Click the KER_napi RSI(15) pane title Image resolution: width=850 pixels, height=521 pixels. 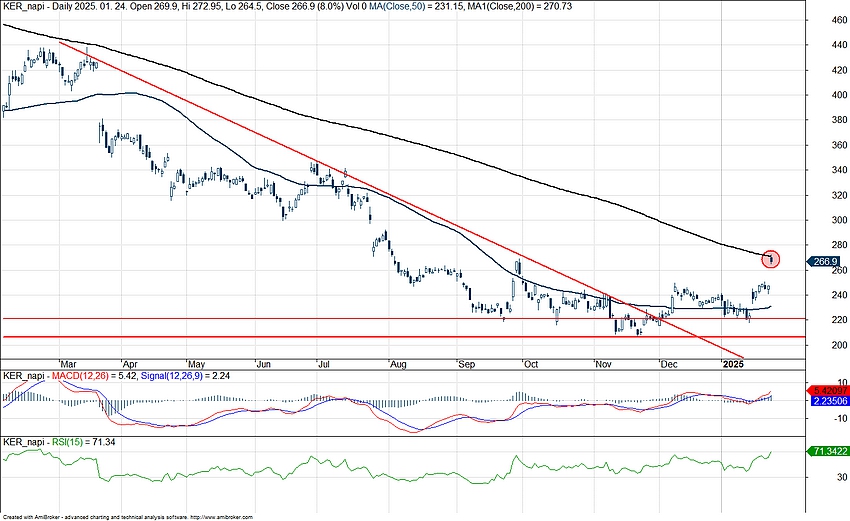coord(60,441)
